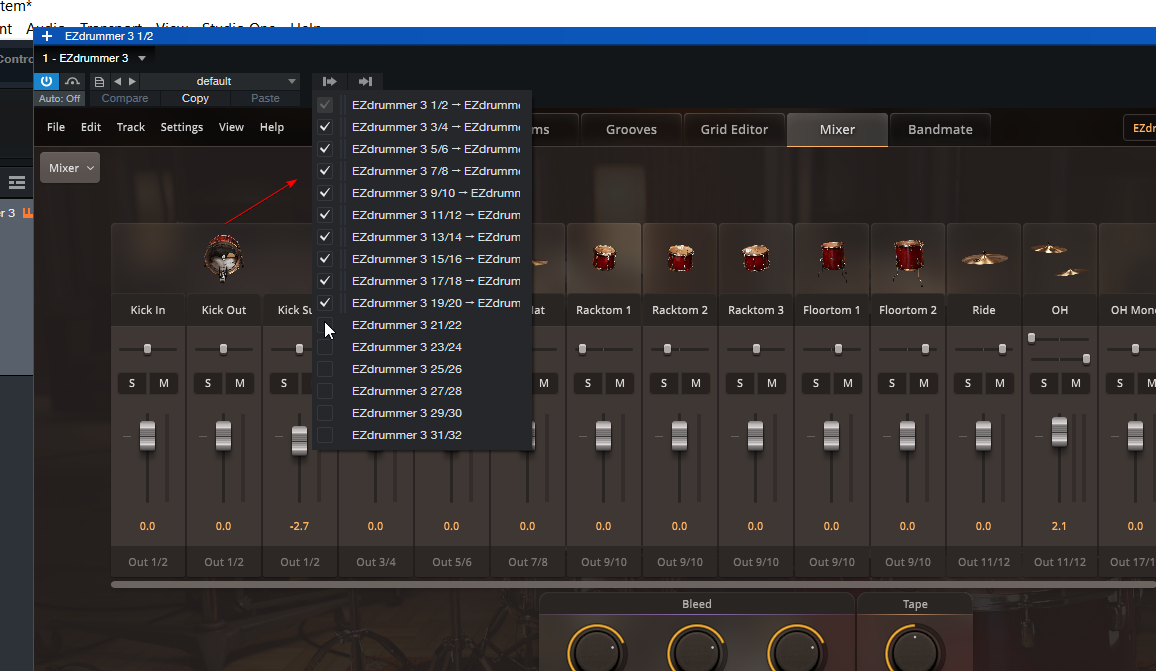Screen dimensions: 1156x671
Task: Select the Floortom 1 drum image
Action: point(832,260)
